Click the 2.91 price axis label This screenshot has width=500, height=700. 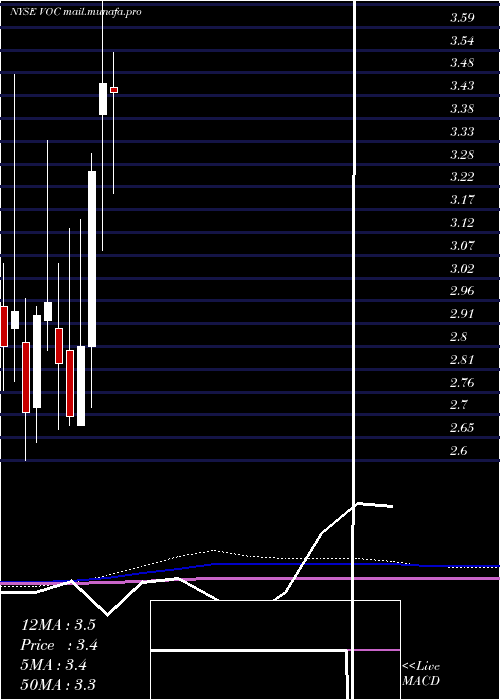click(x=462, y=314)
